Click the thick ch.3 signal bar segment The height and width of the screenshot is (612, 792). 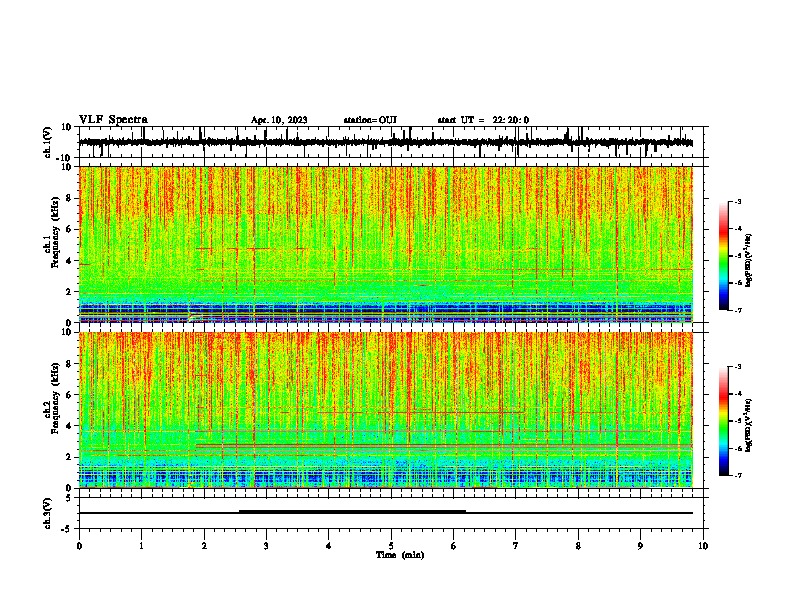pyautogui.click(x=352, y=512)
